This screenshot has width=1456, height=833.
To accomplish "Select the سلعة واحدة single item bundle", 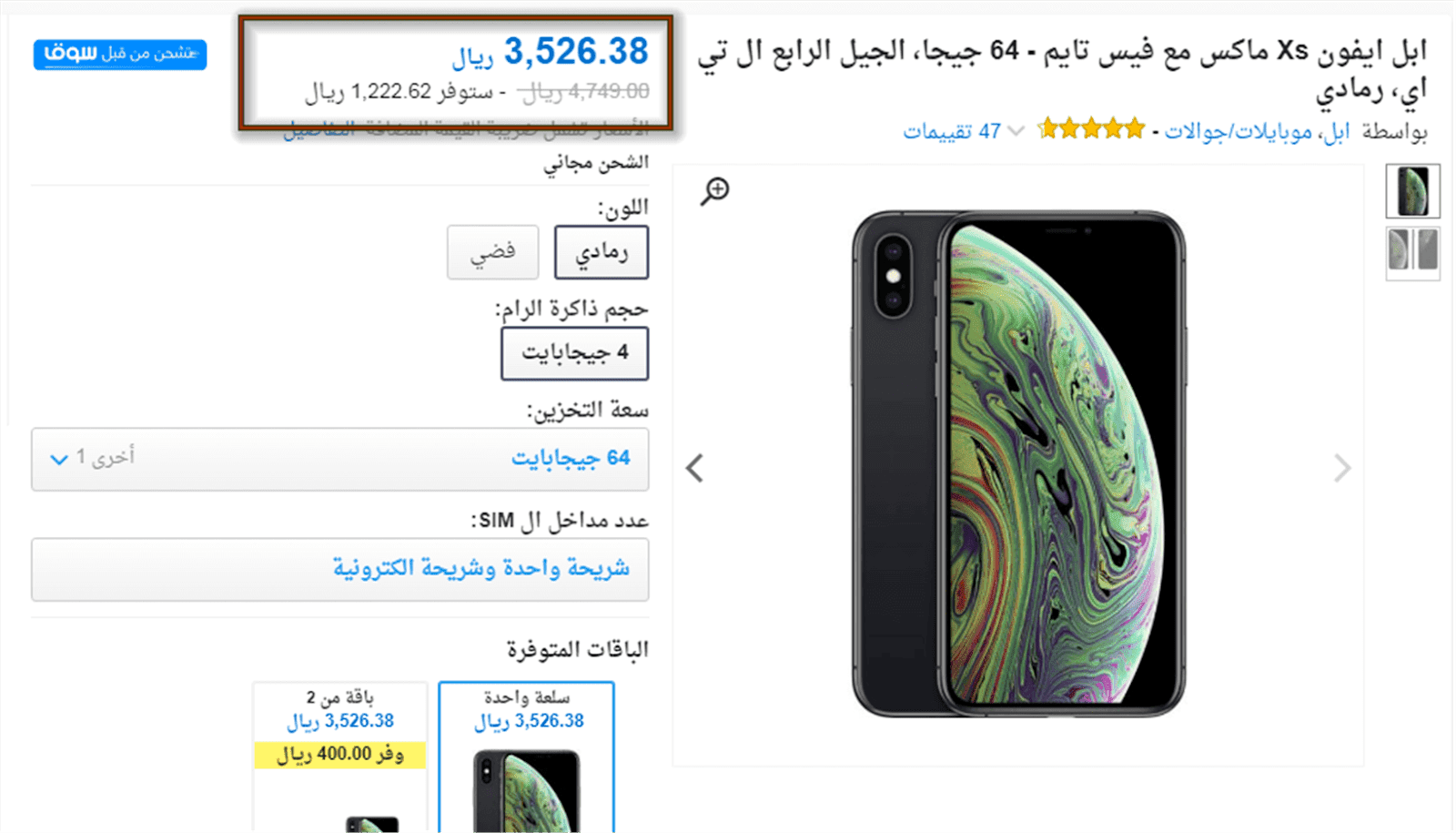I will tap(526, 757).
